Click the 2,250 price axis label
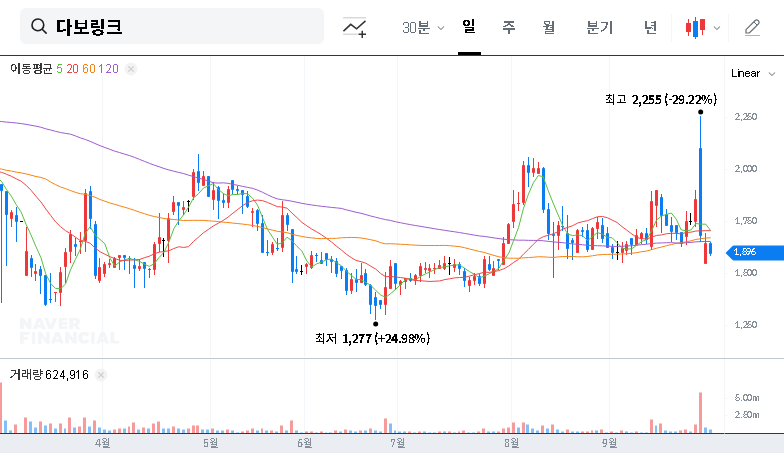 746,117
